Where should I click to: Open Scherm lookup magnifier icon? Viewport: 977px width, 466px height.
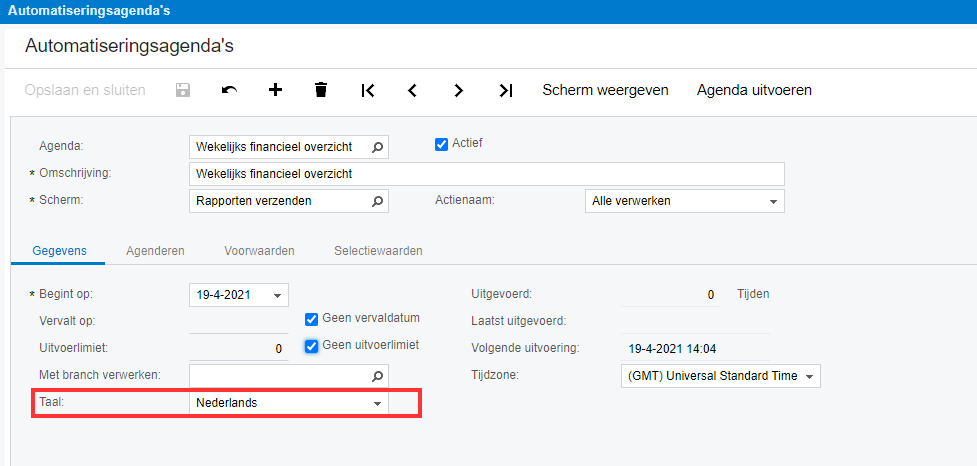coord(377,201)
